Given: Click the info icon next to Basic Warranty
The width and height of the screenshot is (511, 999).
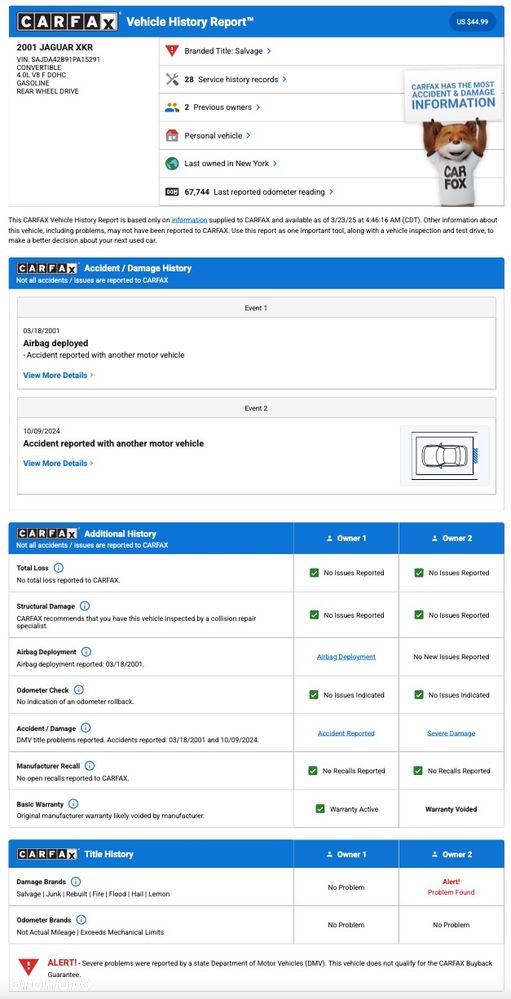Looking at the screenshot, I should tap(73, 803).
